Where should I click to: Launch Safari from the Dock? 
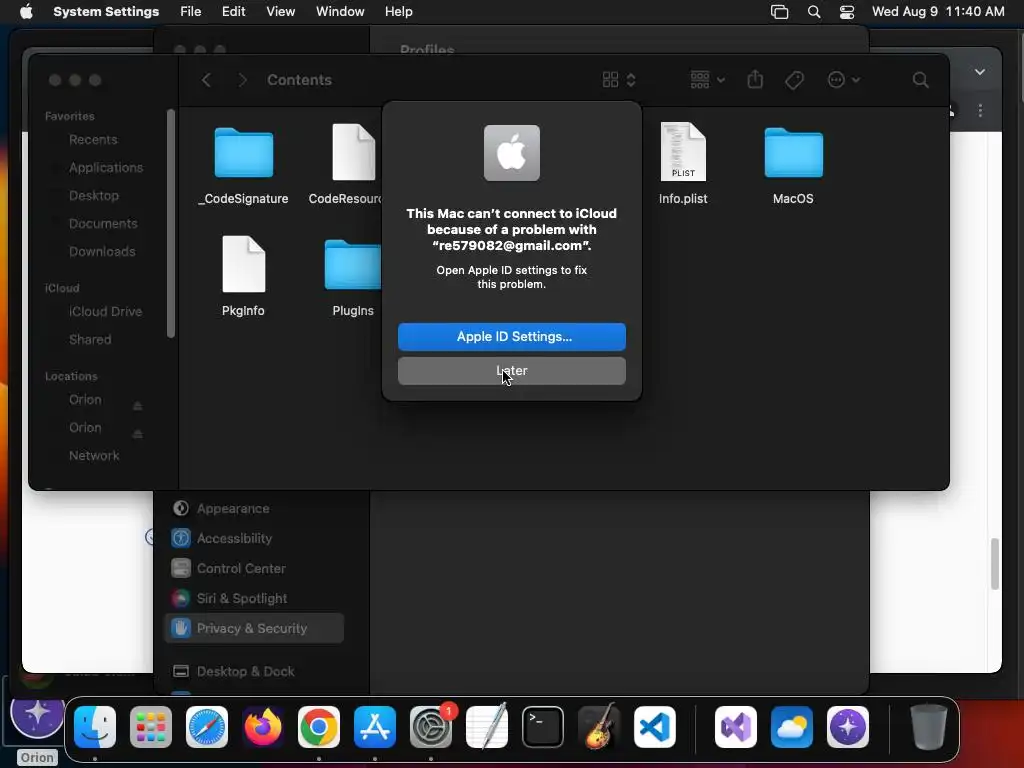point(207,727)
